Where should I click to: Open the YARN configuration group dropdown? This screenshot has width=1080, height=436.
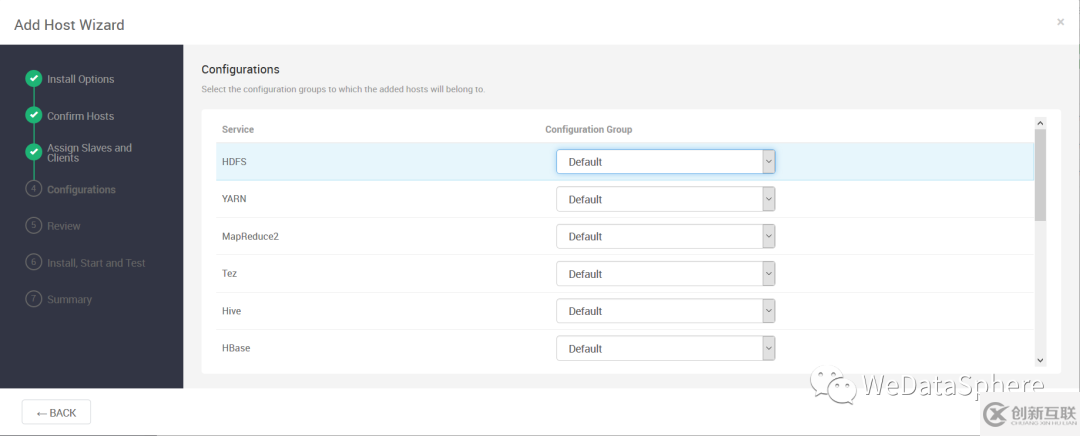pos(665,199)
